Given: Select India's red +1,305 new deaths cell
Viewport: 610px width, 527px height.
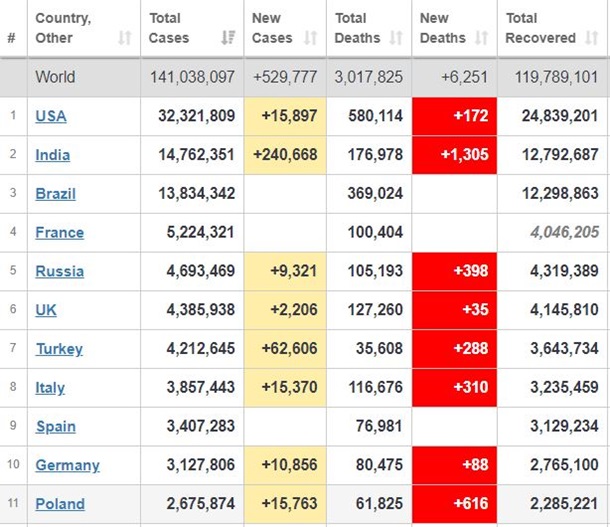Looking at the screenshot, I should pos(454,155).
